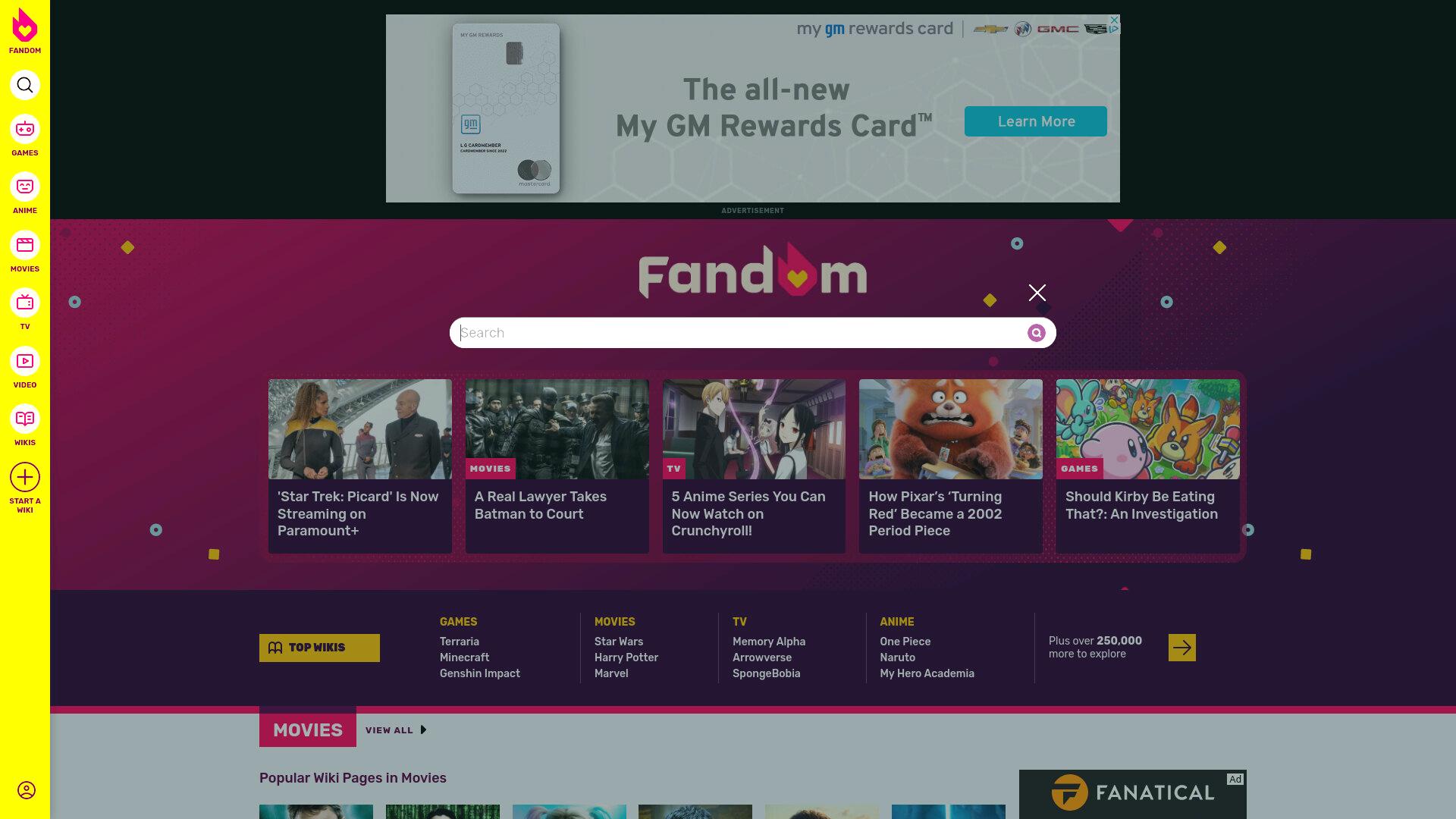Viewport: 1456px width, 819px height.
Task: Click the Ad badge on Fanatical banner
Action: click(1235, 780)
